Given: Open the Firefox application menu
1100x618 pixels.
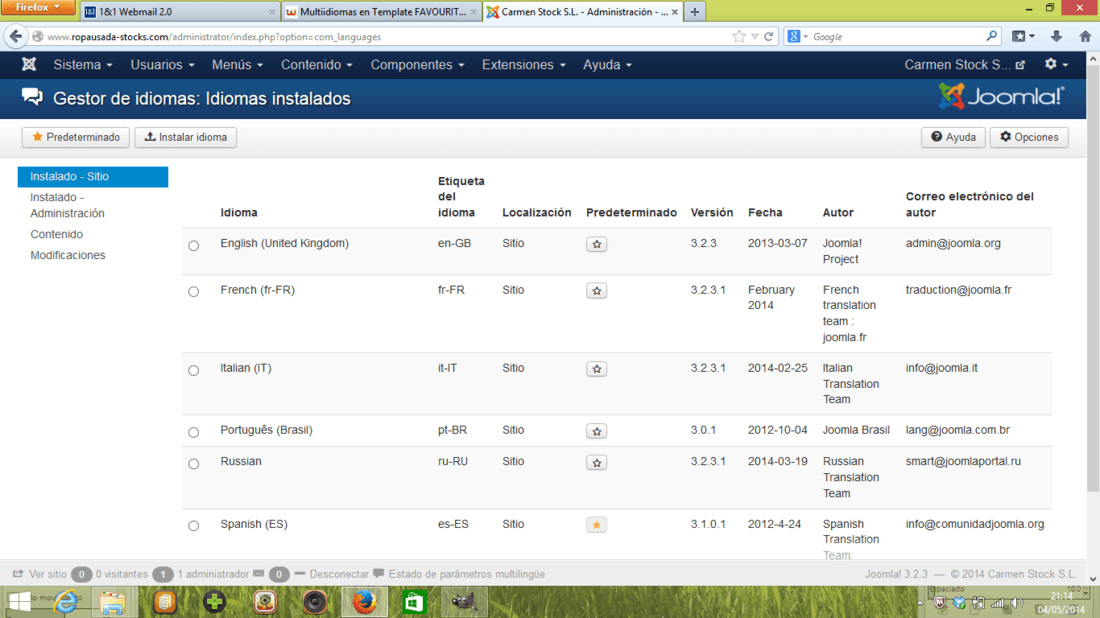Looking at the screenshot, I should coord(38,8).
